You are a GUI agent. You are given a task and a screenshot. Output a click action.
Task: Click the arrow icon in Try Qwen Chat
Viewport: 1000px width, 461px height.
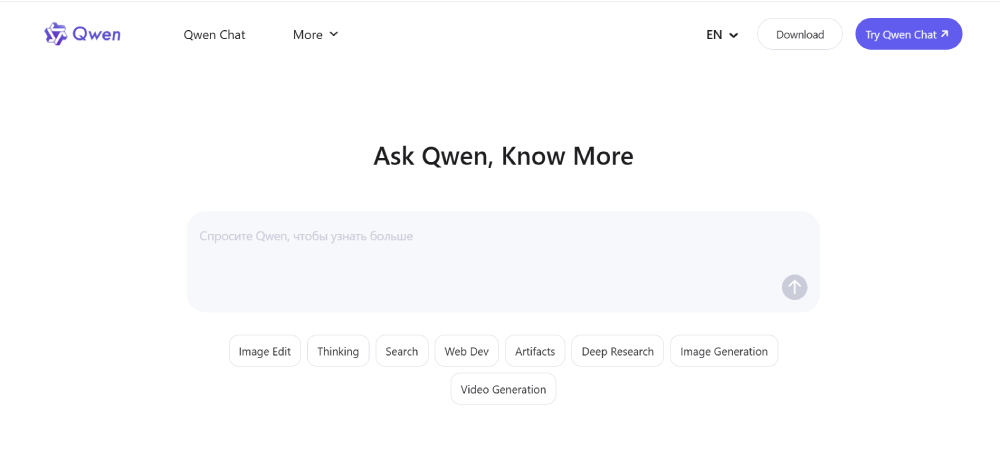click(x=945, y=34)
